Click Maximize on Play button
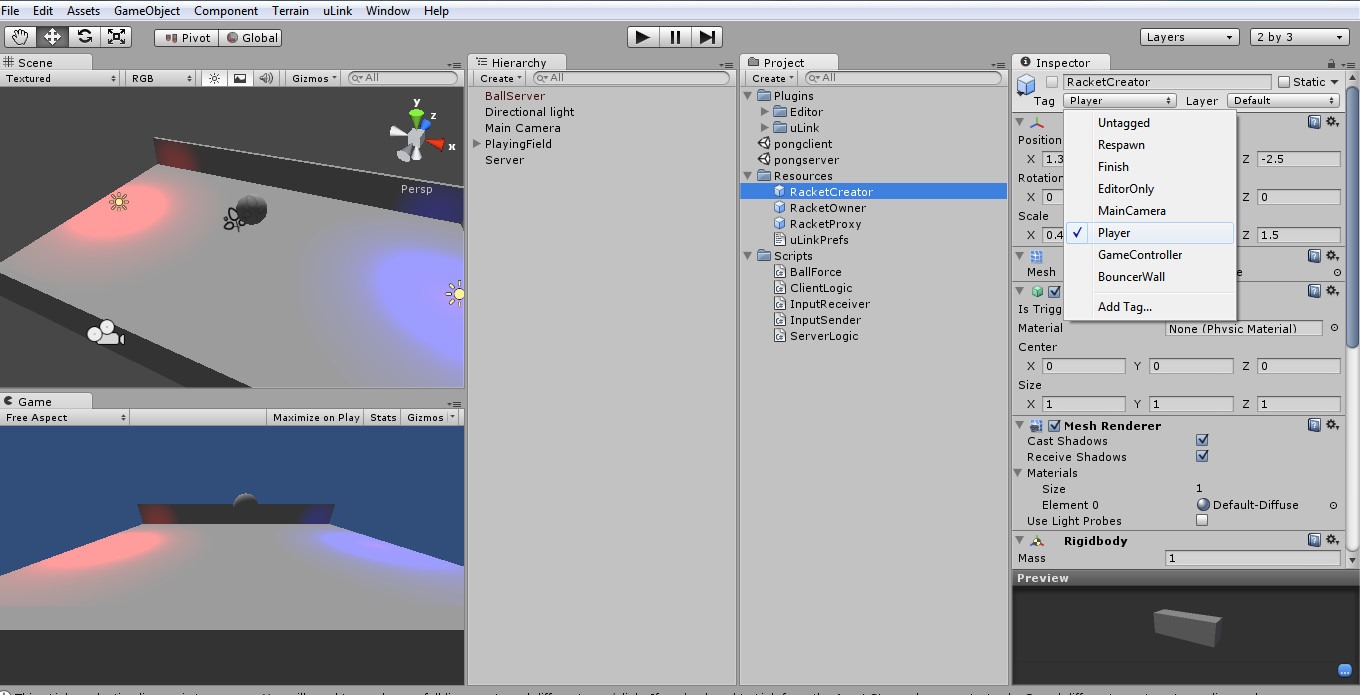 click(316, 417)
